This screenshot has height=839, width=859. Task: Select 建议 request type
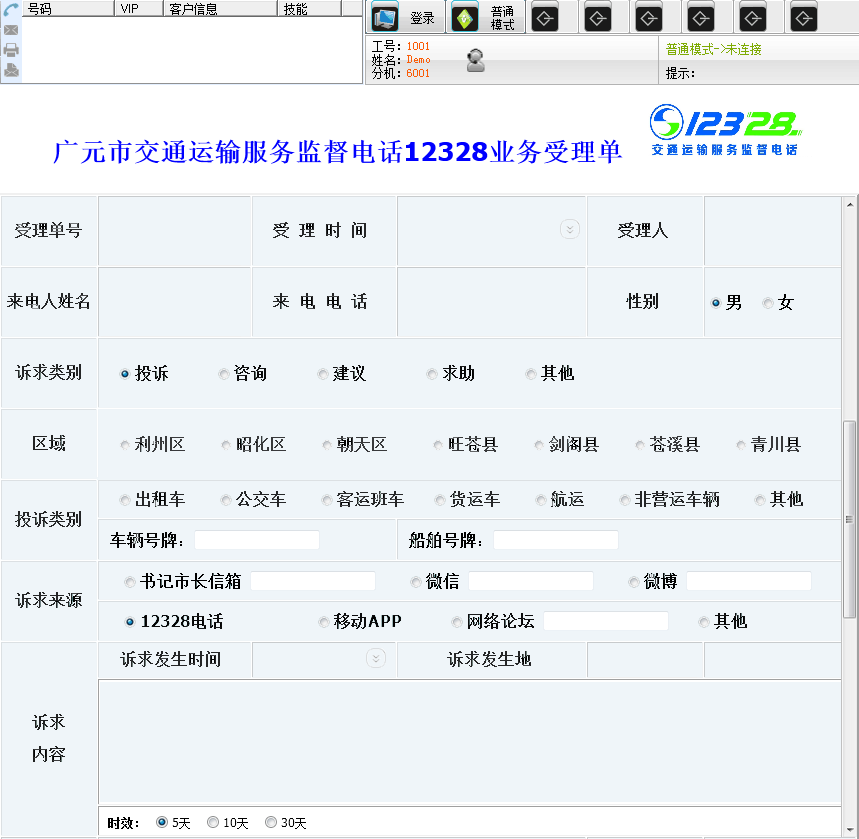pos(323,374)
